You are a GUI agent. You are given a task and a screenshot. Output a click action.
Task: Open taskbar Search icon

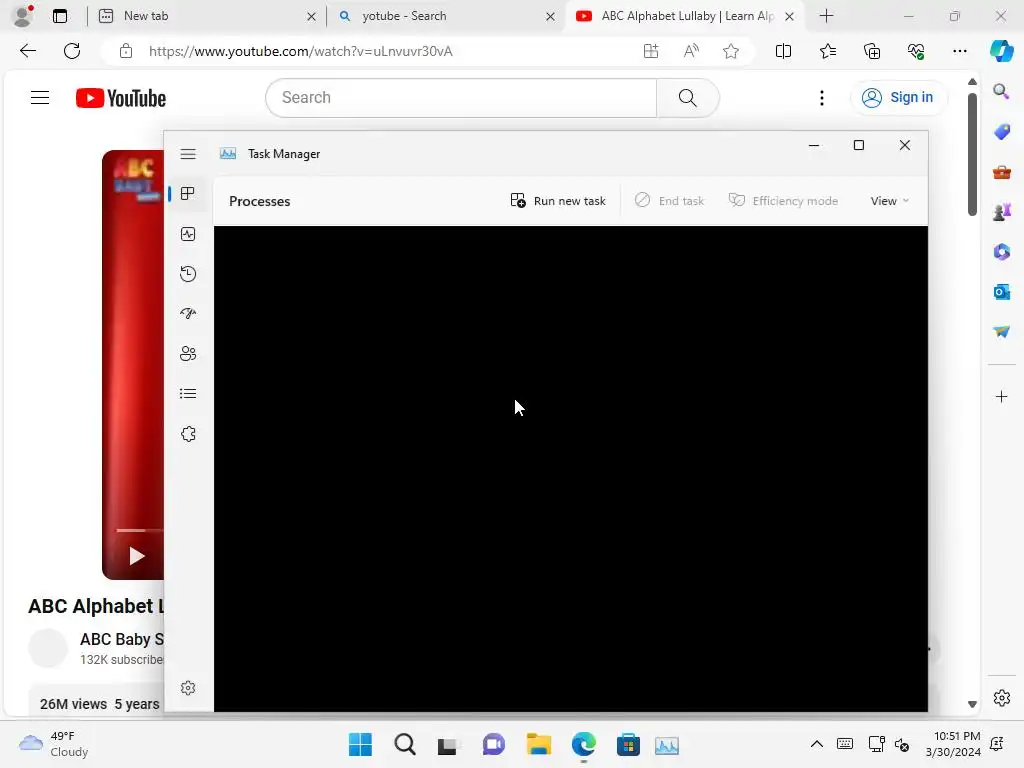coord(404,745)
